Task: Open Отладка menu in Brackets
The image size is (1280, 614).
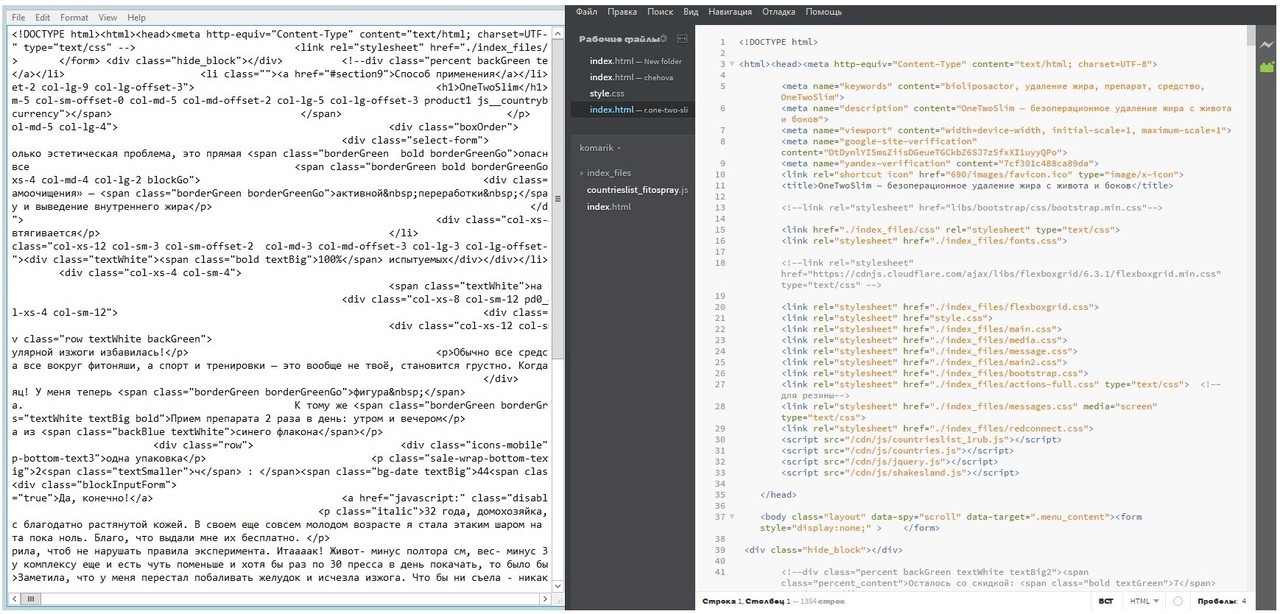Action: point(780,12)
